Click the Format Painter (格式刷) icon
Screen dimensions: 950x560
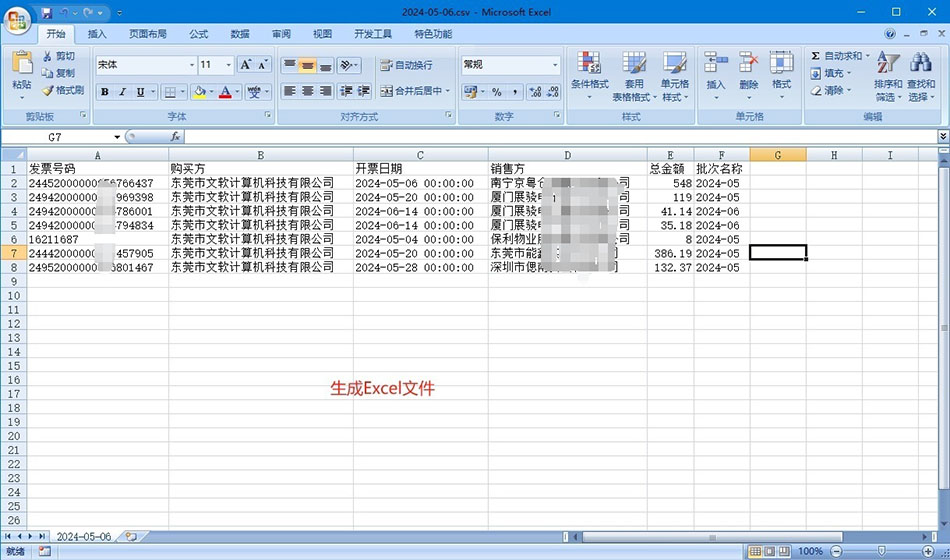pyautogui.click(x=47, y=90)
